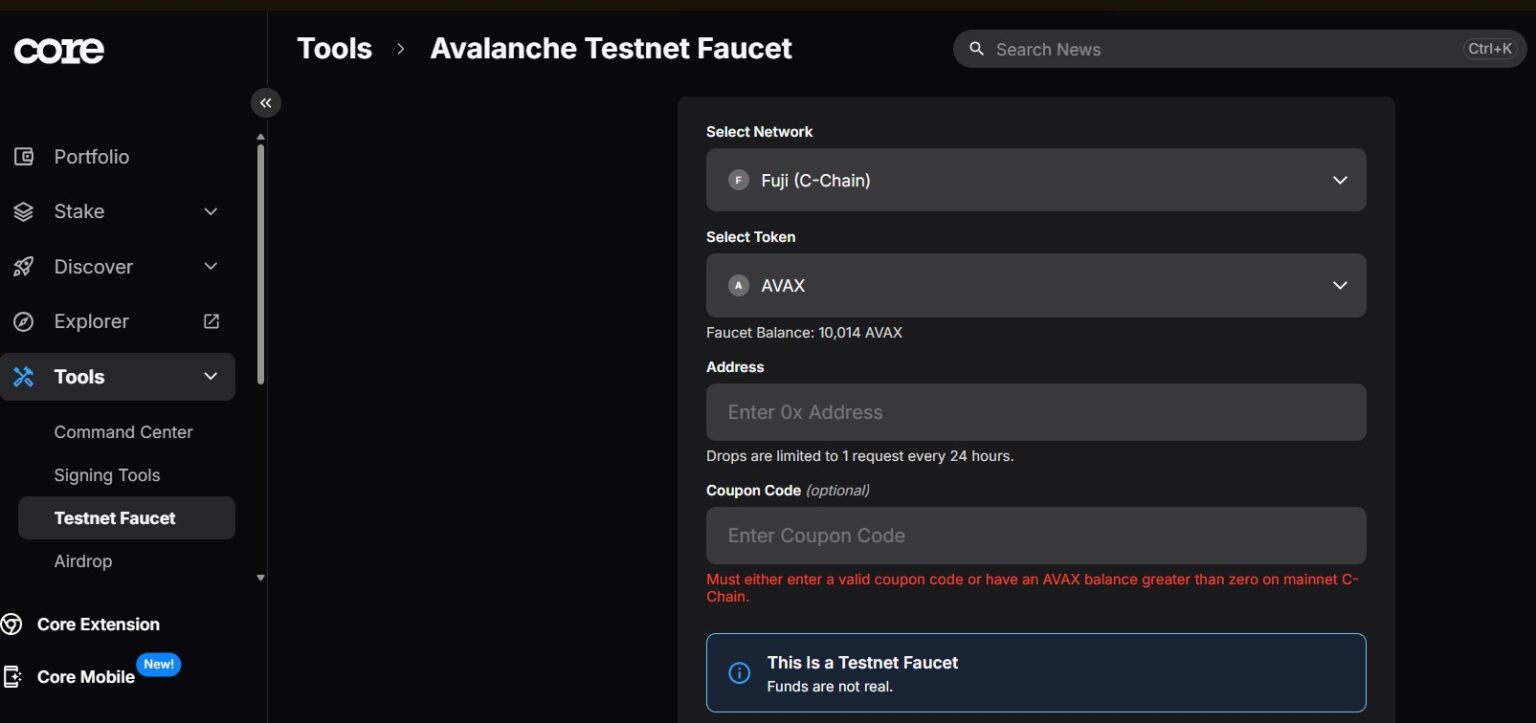Open the Select Network dropdown
1536x723 pixels.
click(x=1036, y=180)
